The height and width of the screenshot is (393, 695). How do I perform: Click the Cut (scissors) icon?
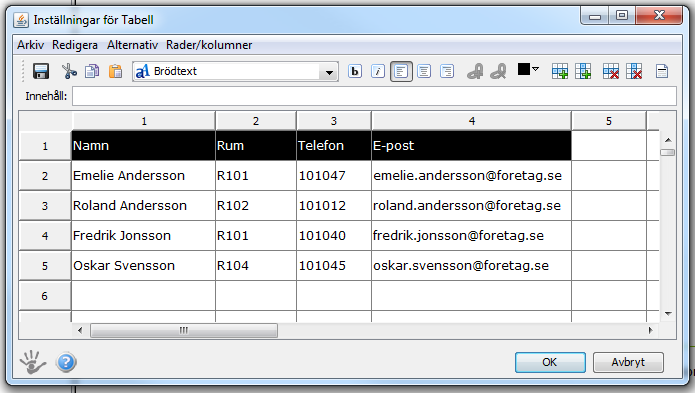click(x=69, y=71)
